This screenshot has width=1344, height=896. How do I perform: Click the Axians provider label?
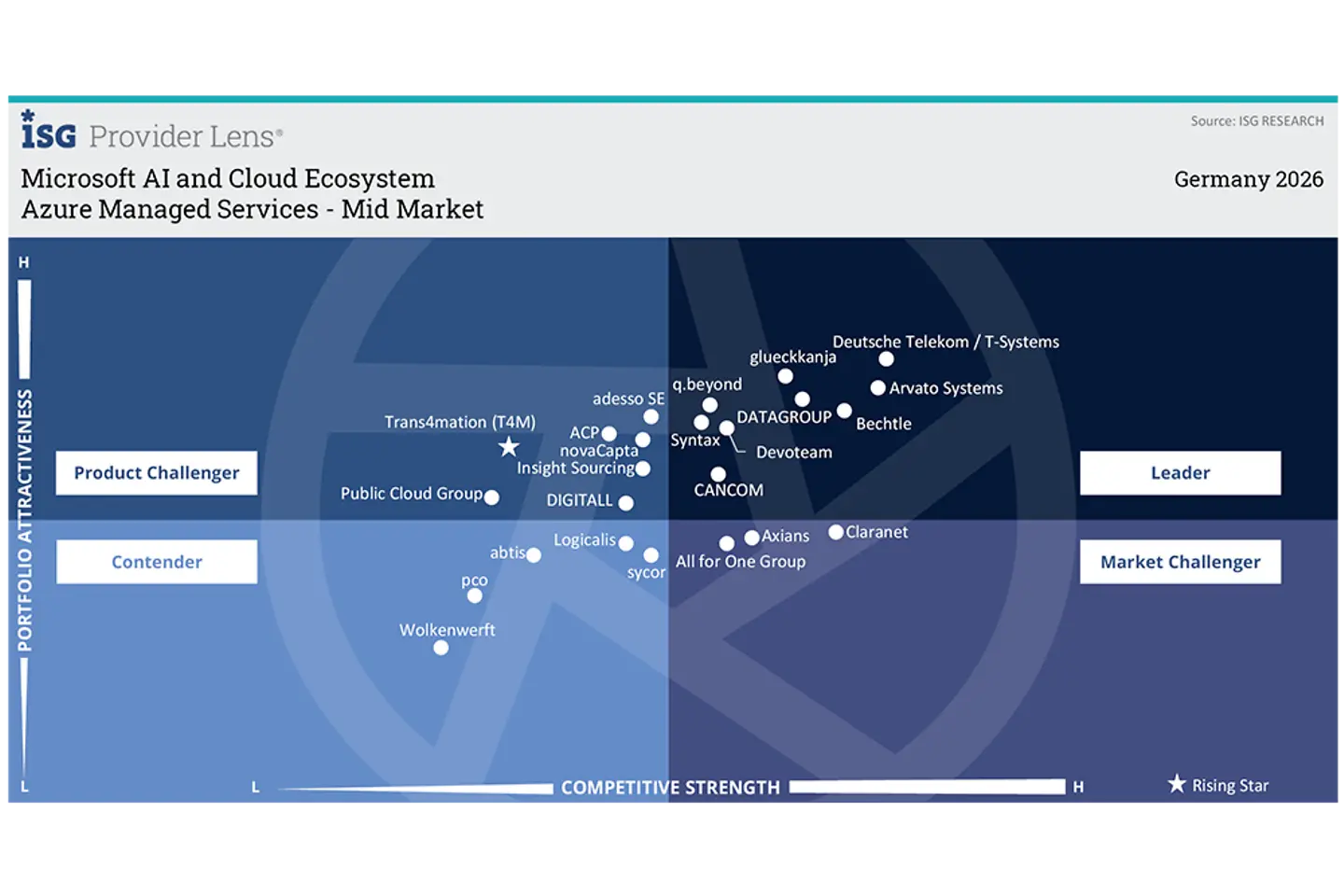[786, 537]
